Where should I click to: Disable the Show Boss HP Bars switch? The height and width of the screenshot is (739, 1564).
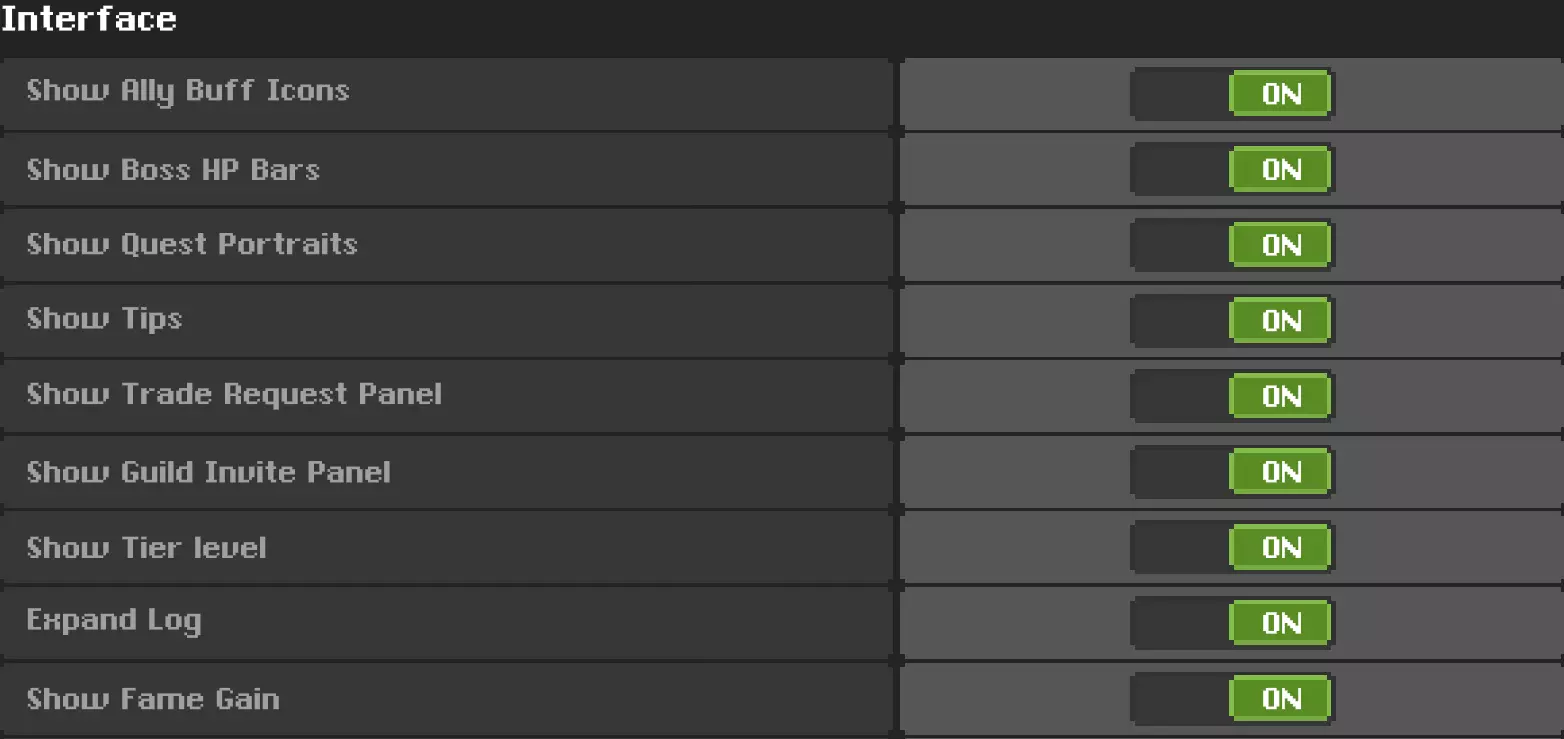(x=1232, y=170)
